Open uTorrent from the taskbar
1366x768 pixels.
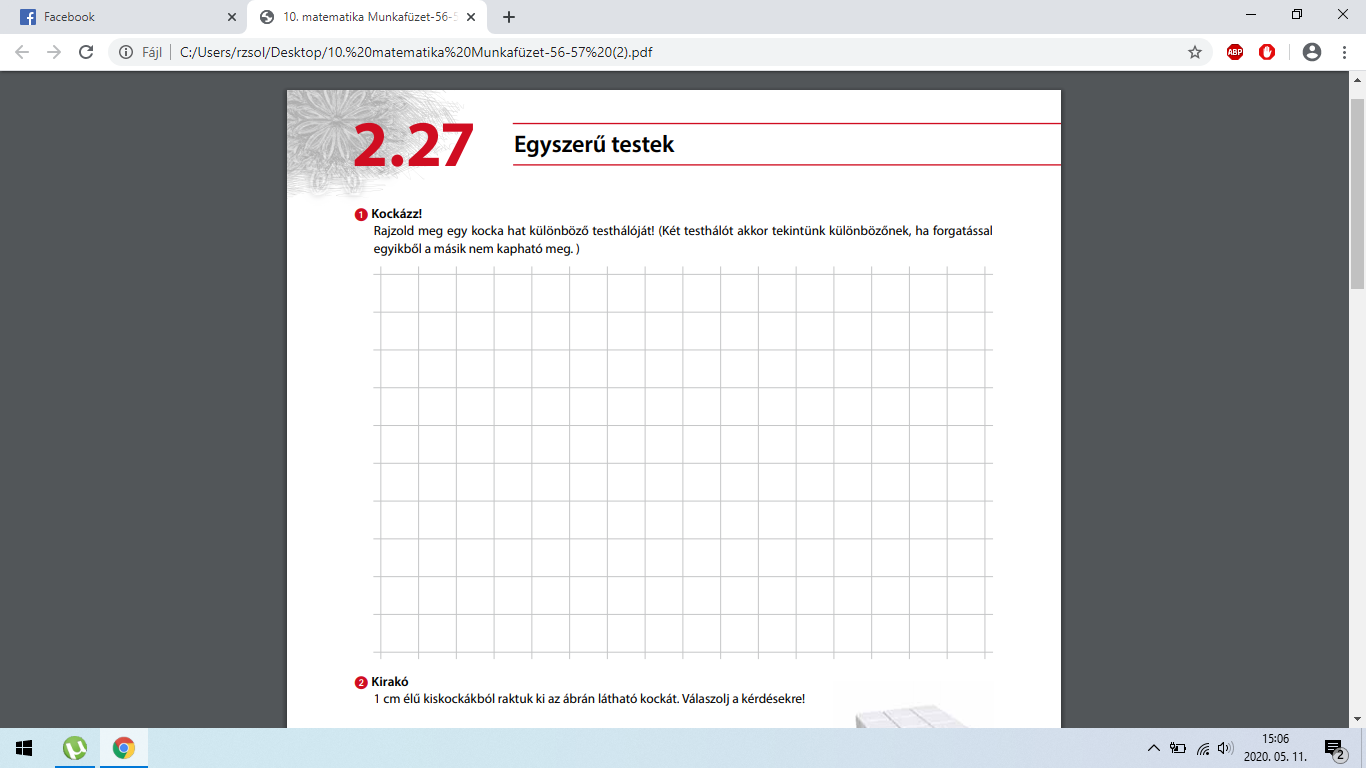point(75,748)
